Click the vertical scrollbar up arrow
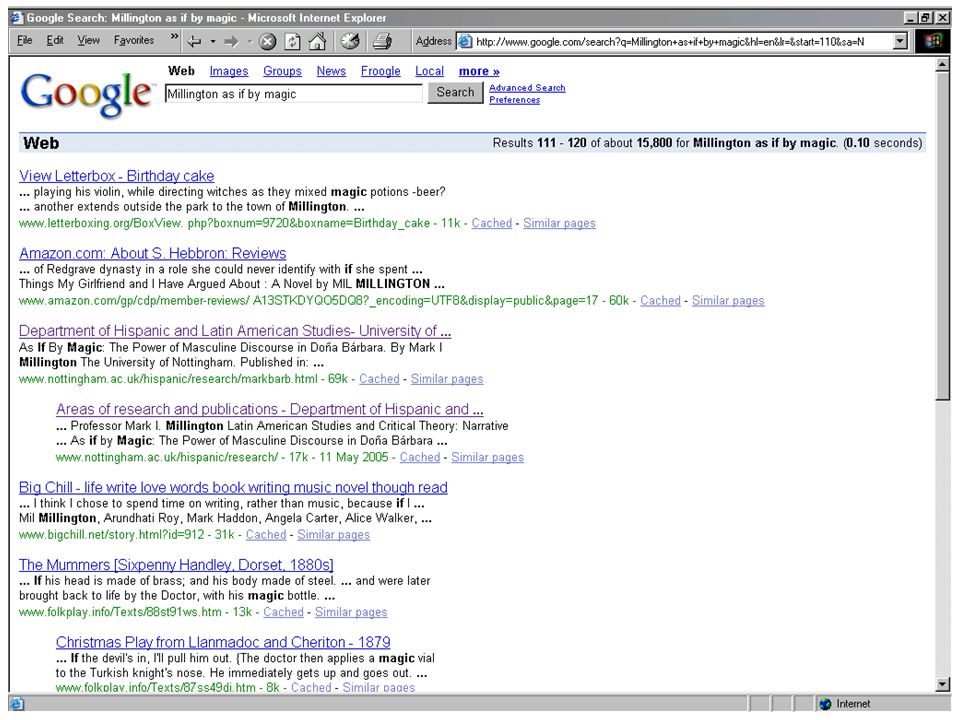 943,64
